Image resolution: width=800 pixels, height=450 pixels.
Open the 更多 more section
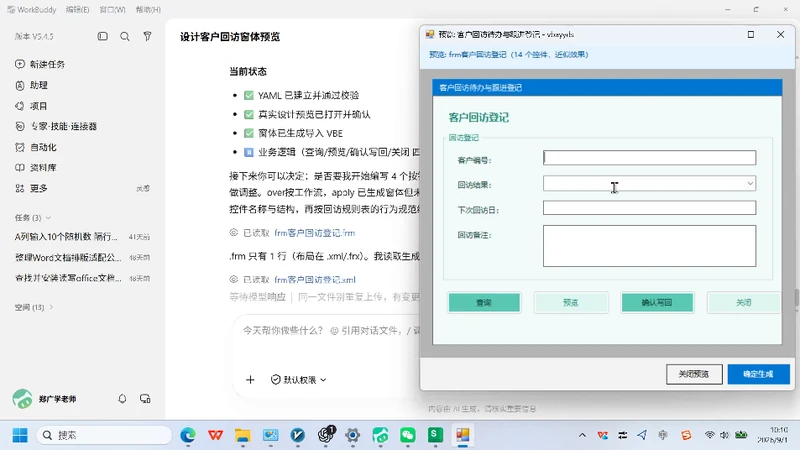(x=31, y=189)
